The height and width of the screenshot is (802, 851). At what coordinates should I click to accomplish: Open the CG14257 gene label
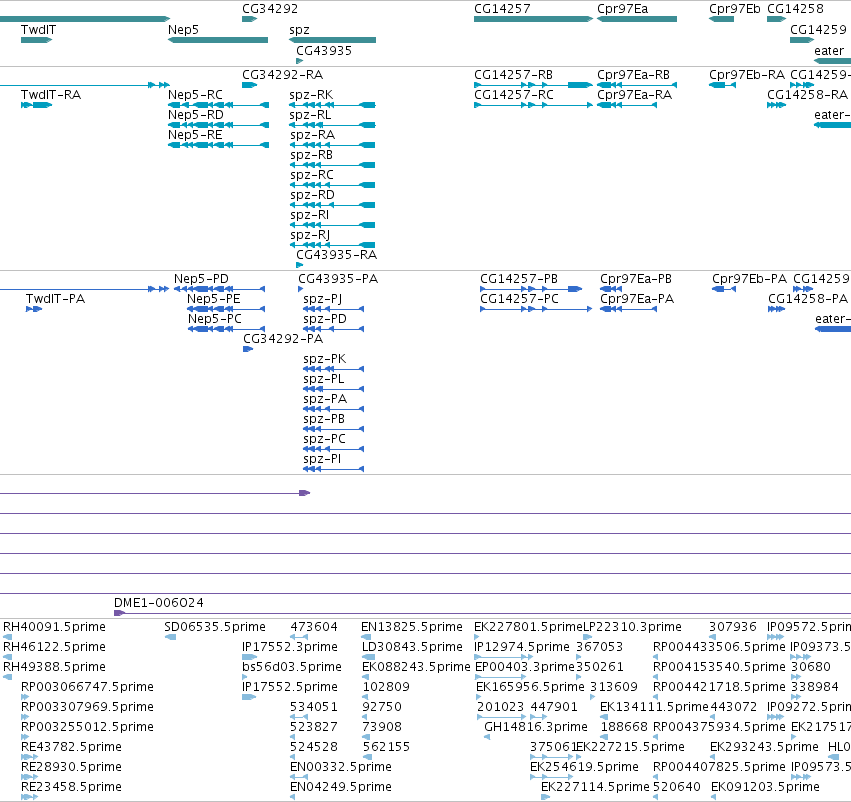[502, 9]
